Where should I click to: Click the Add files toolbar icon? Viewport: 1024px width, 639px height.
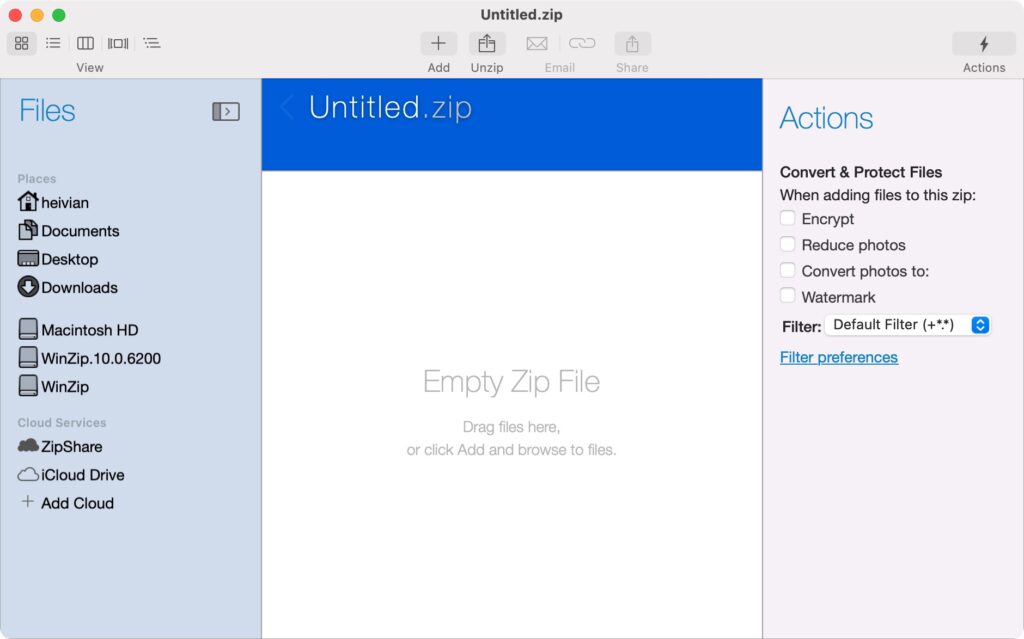pyautogui.click(x=438, y=43)
